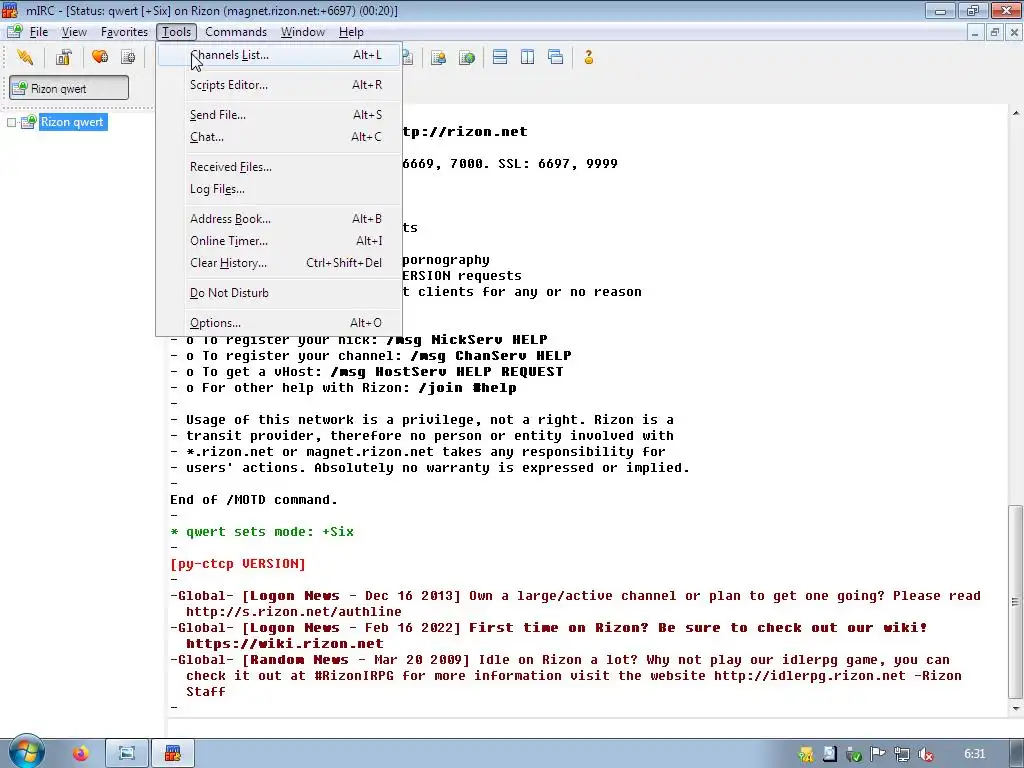Image resolution: width=1024 pixels, height=768 pixels.
Task: Select Rizon qwert in the treebar
Action: point(72,122)
